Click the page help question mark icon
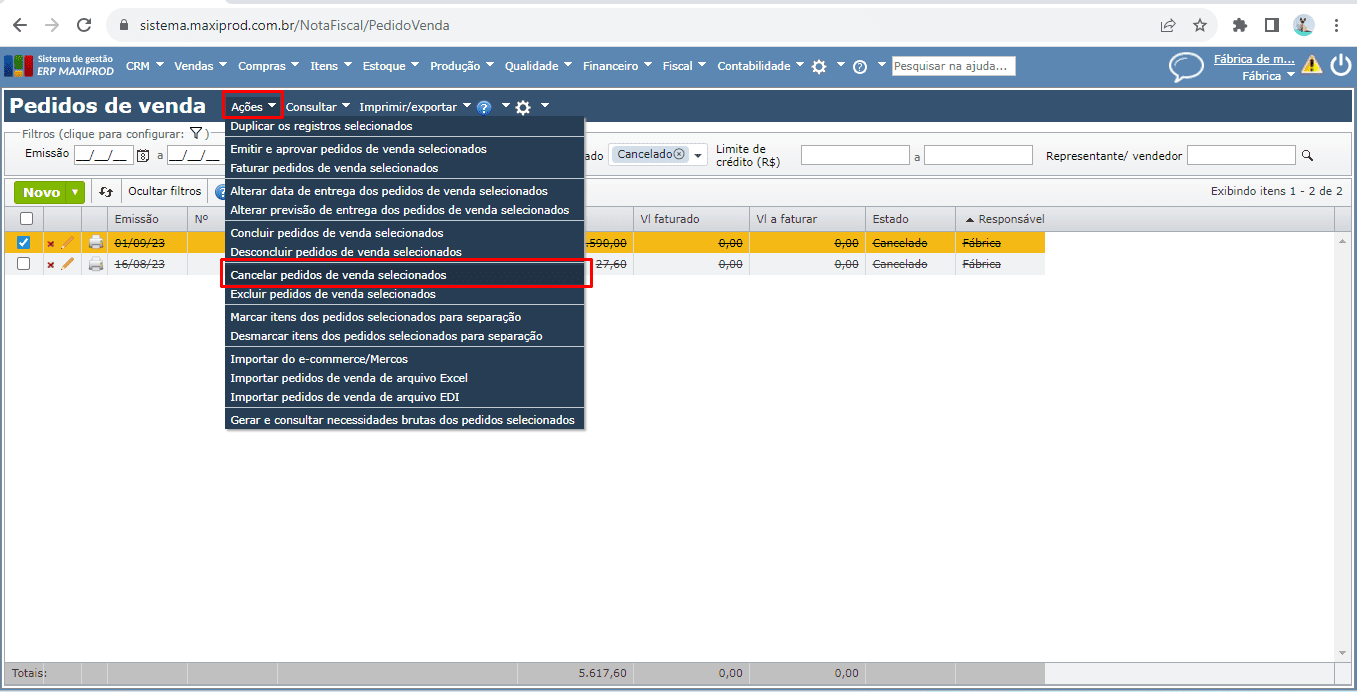Screen dimensions: 1357x692 (484, 107)
